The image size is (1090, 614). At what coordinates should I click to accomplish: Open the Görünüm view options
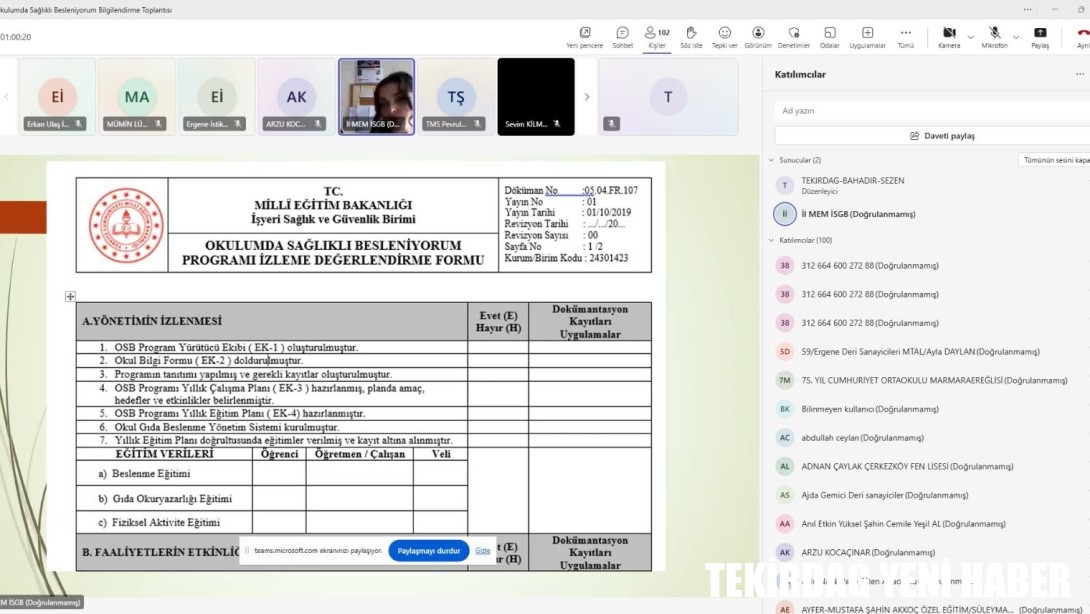(758, 38)
